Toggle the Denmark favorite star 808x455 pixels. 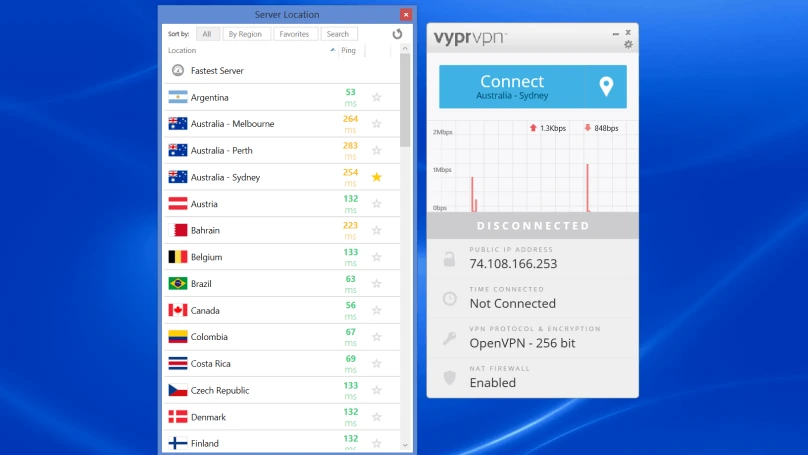pyautogui.click(x=377, y=417)
